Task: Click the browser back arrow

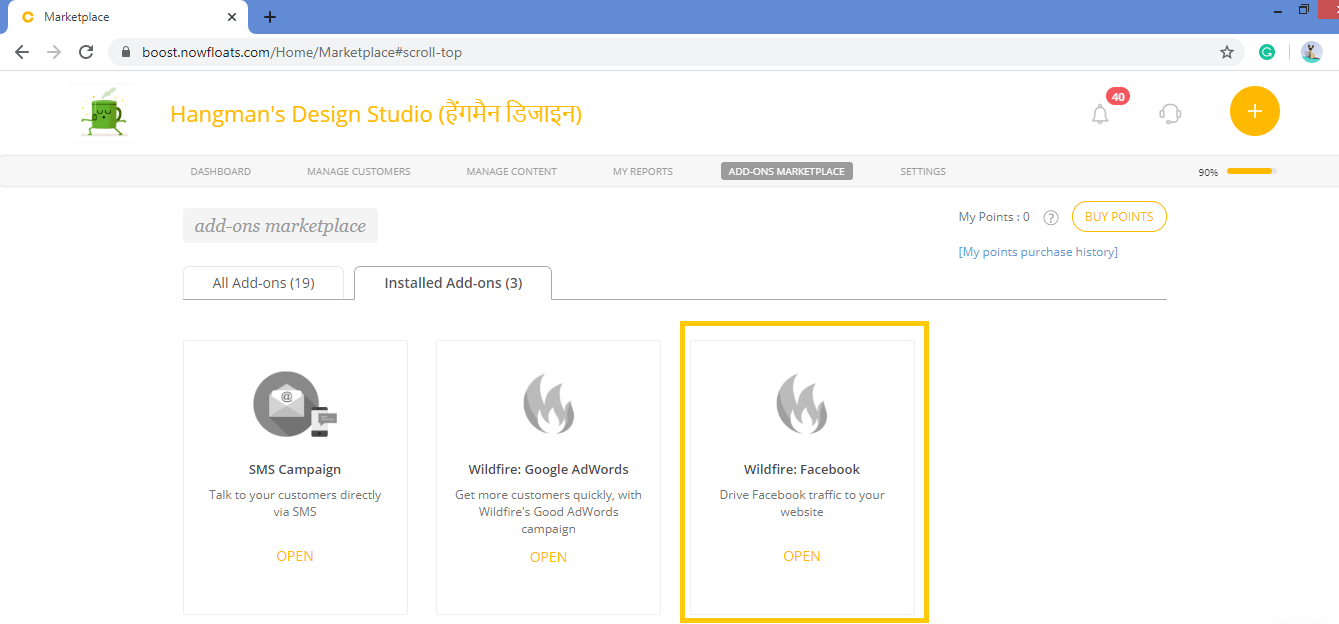Action: tap(22, 52)
